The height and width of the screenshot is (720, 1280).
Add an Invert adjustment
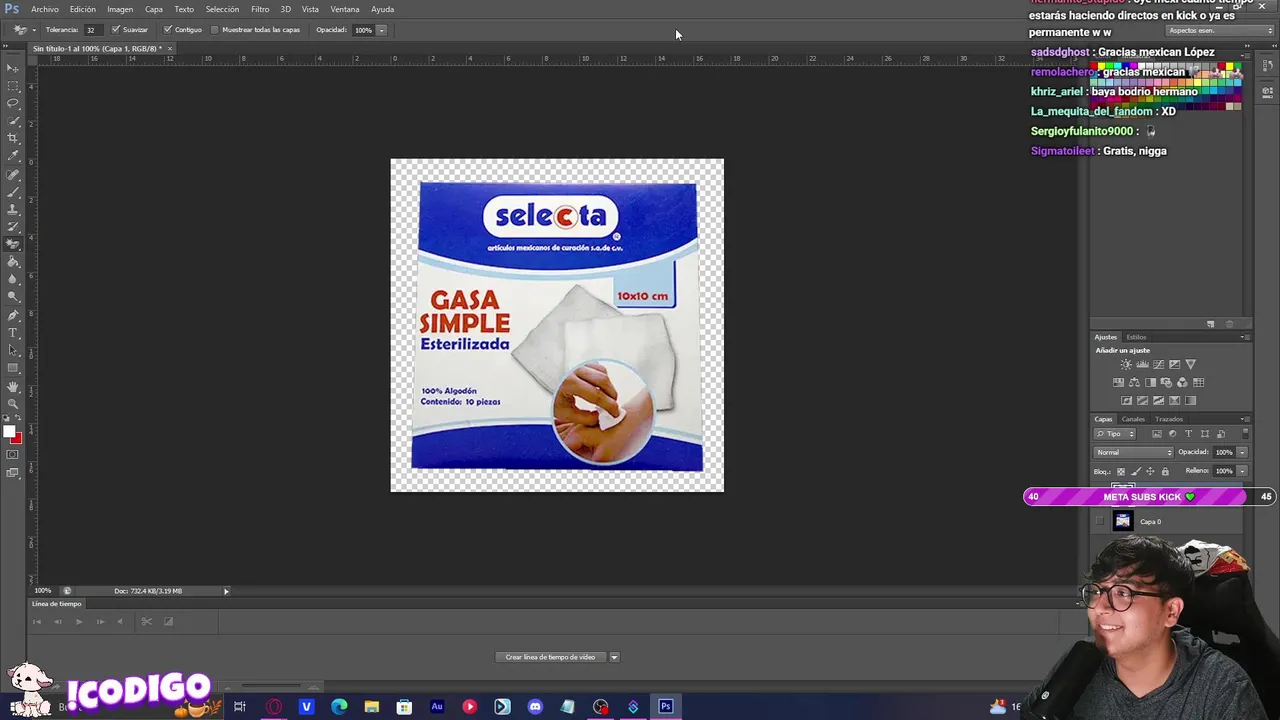coord(1126,400)
